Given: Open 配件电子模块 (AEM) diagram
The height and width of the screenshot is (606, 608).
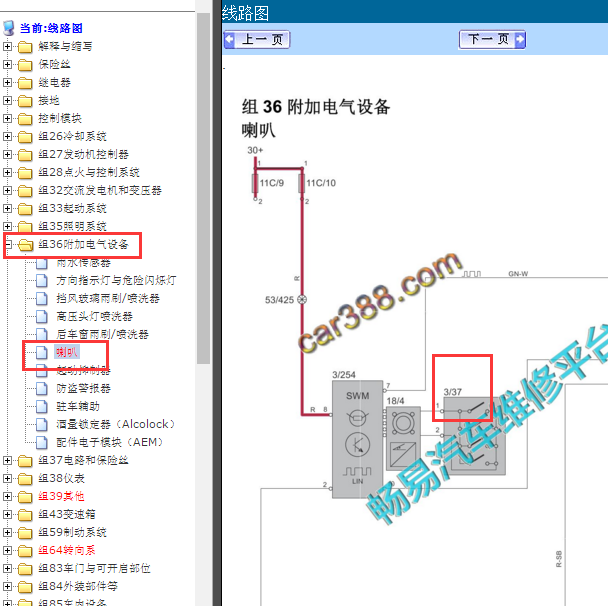Looking at the screenshot, I should [110, 442].
